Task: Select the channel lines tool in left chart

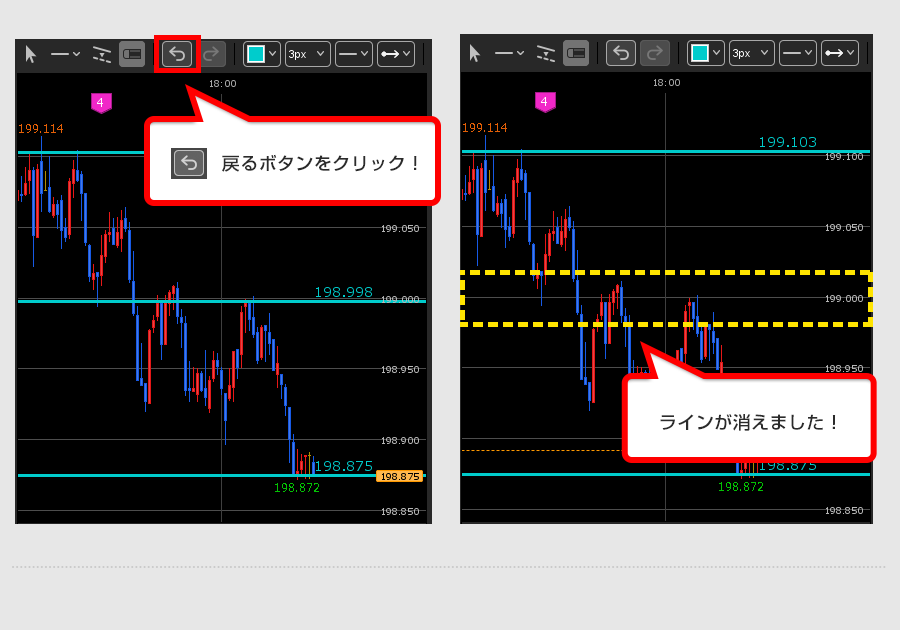Action: (102, 54)
